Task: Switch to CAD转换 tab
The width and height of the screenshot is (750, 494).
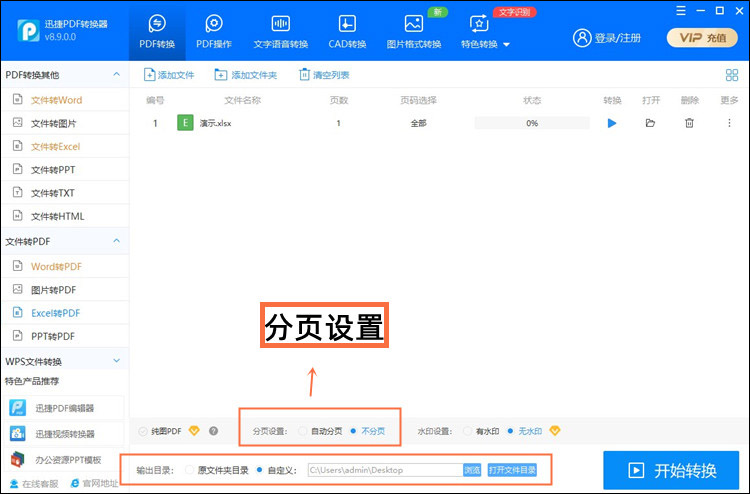Action: (x=347, y=32)
